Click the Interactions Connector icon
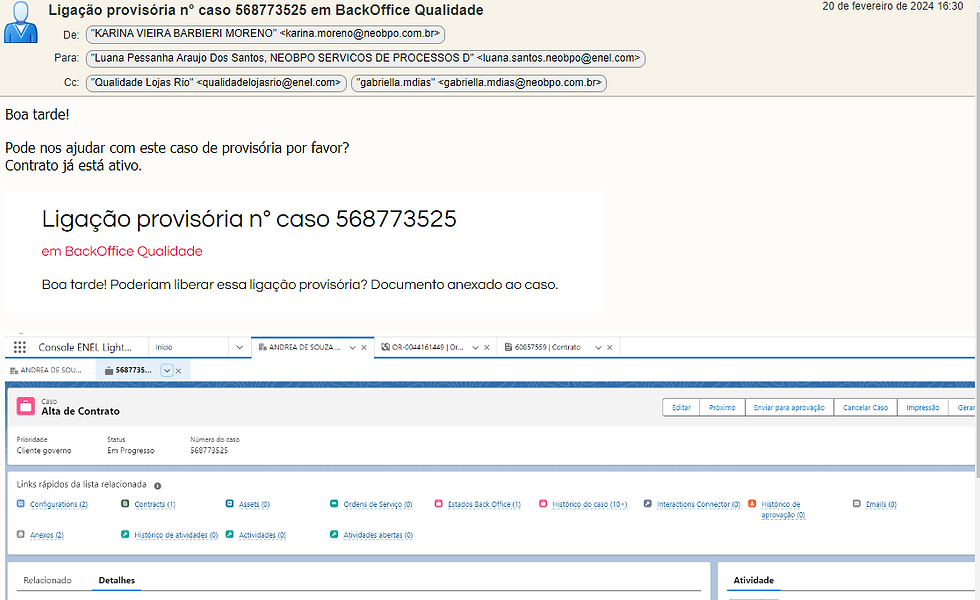Screen dimensions: 980x600 coord(648,504)
